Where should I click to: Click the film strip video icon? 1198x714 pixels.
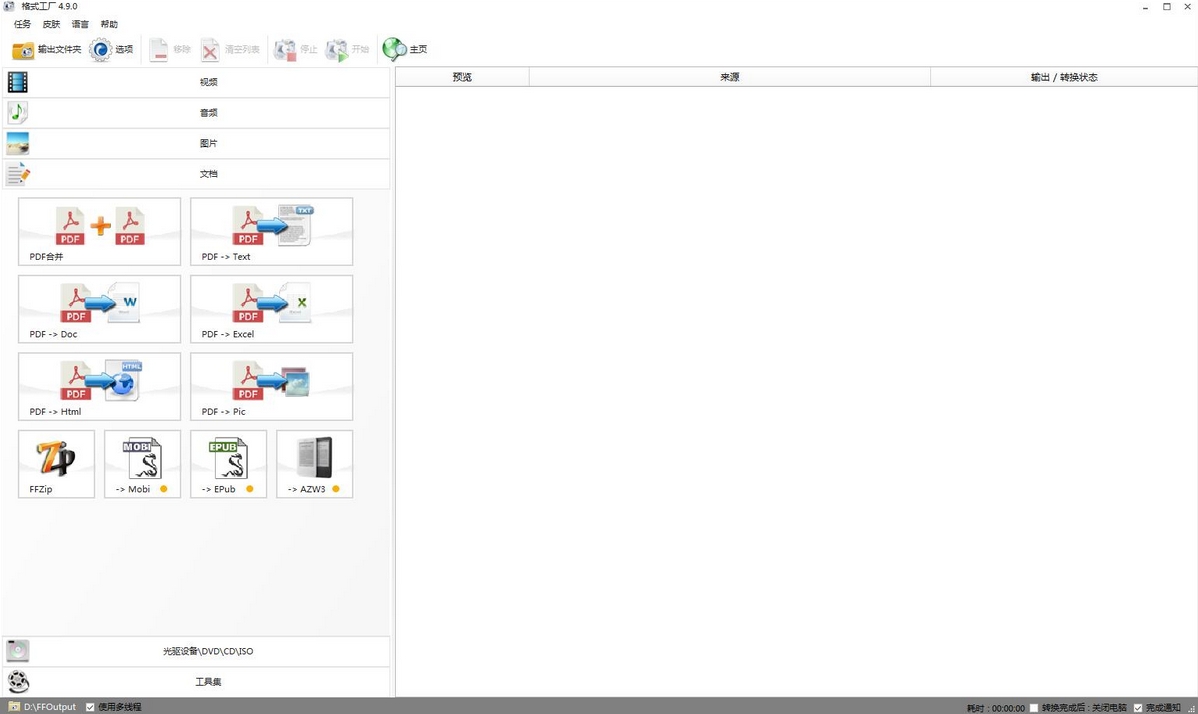point(18,82)
